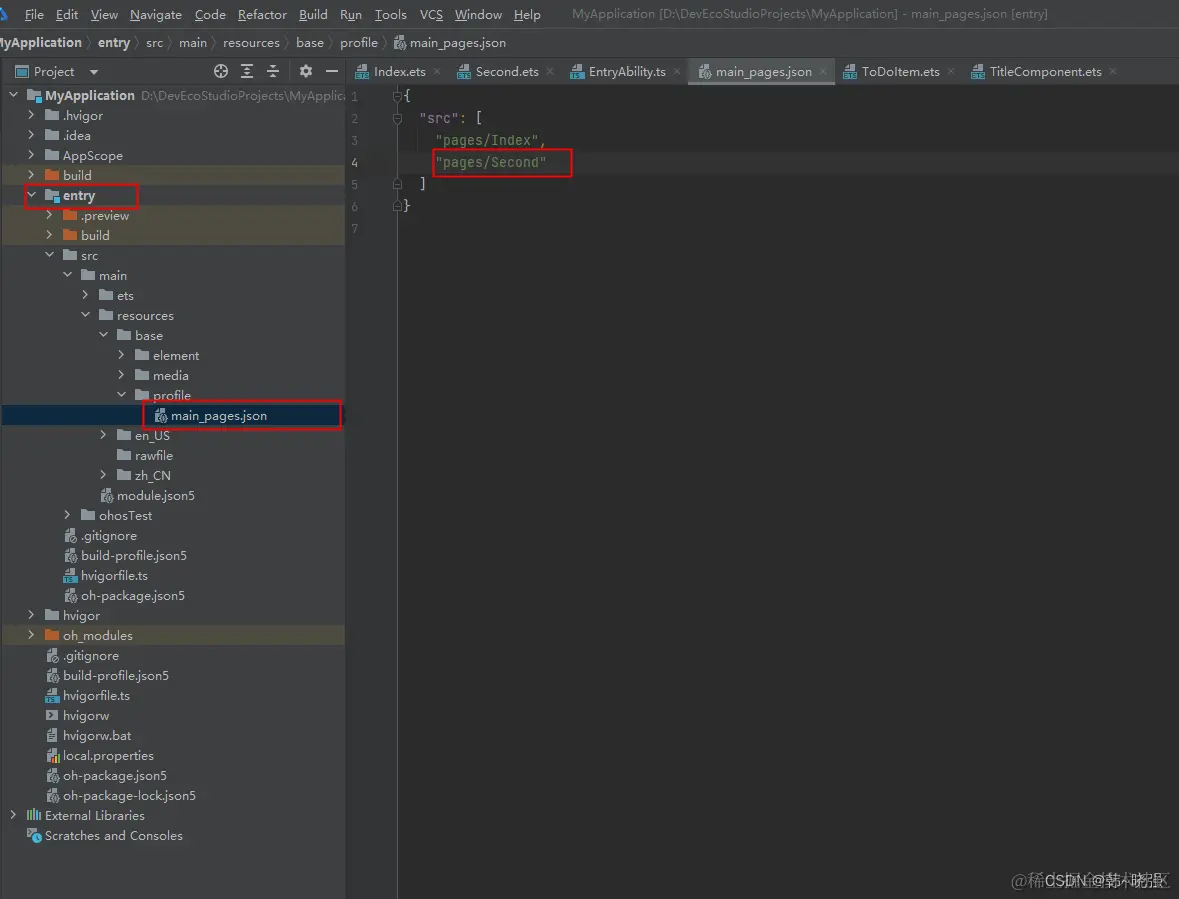Select entry oh-package.json5 file
This screenshot has width=1179, height=899.
(x=132, y=595)
